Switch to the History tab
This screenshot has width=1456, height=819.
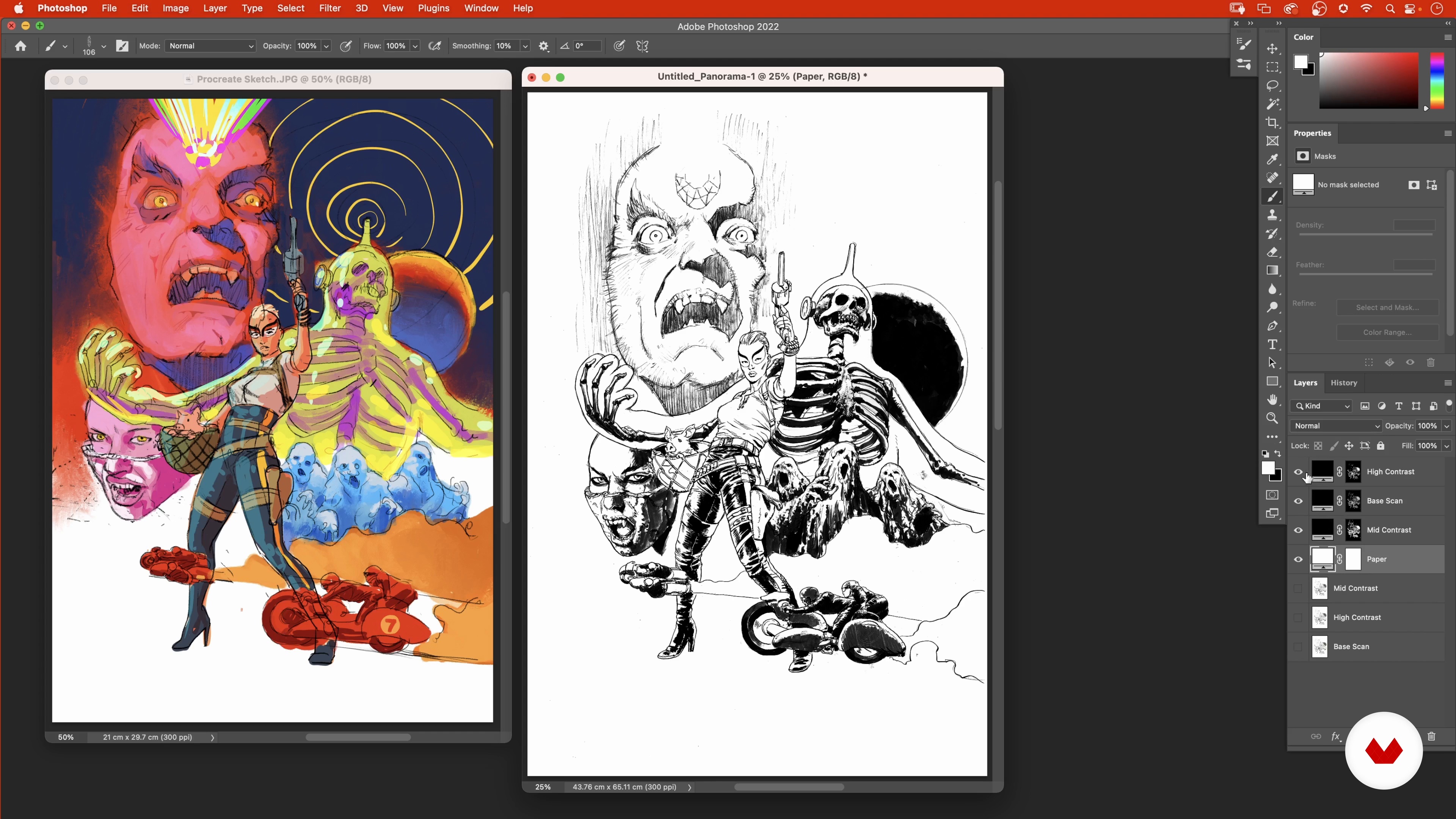click(x=1343, y=383)
